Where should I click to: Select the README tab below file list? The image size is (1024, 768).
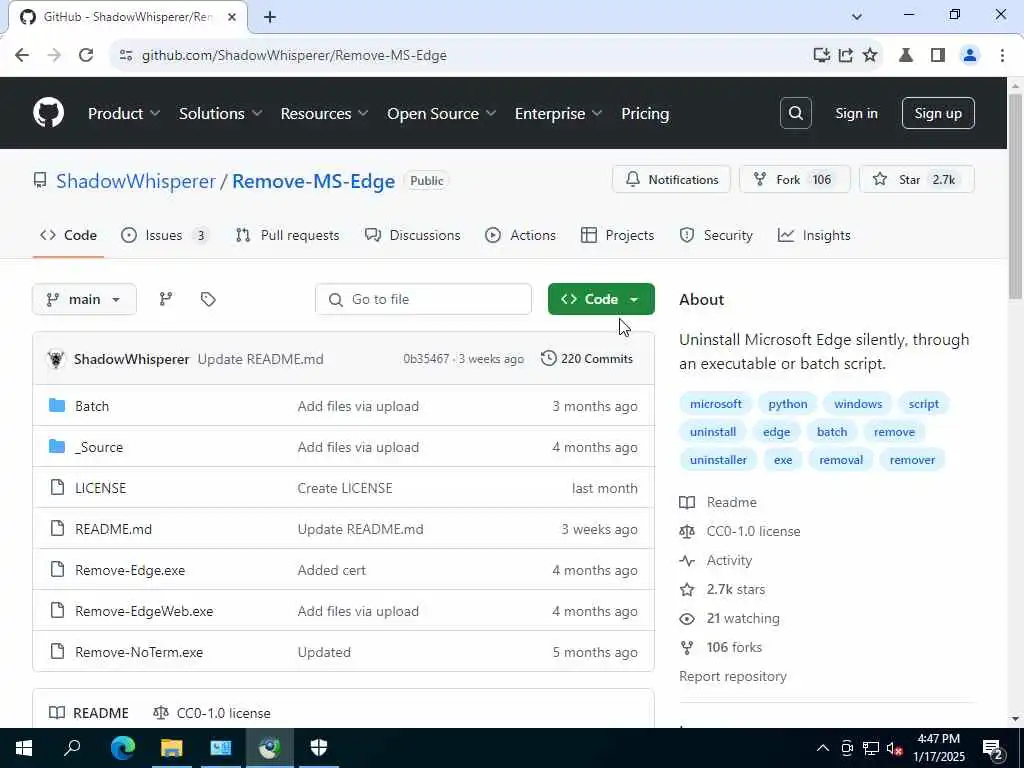click(89, 712)
